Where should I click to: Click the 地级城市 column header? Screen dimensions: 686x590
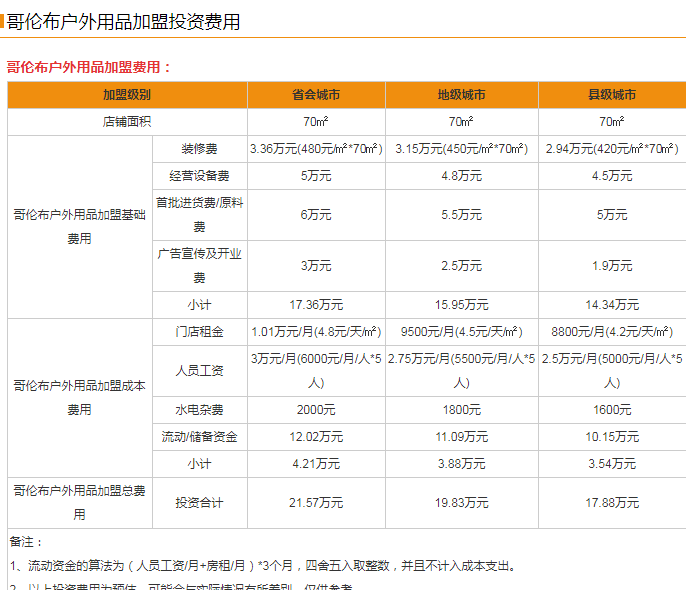pos(462,95)
